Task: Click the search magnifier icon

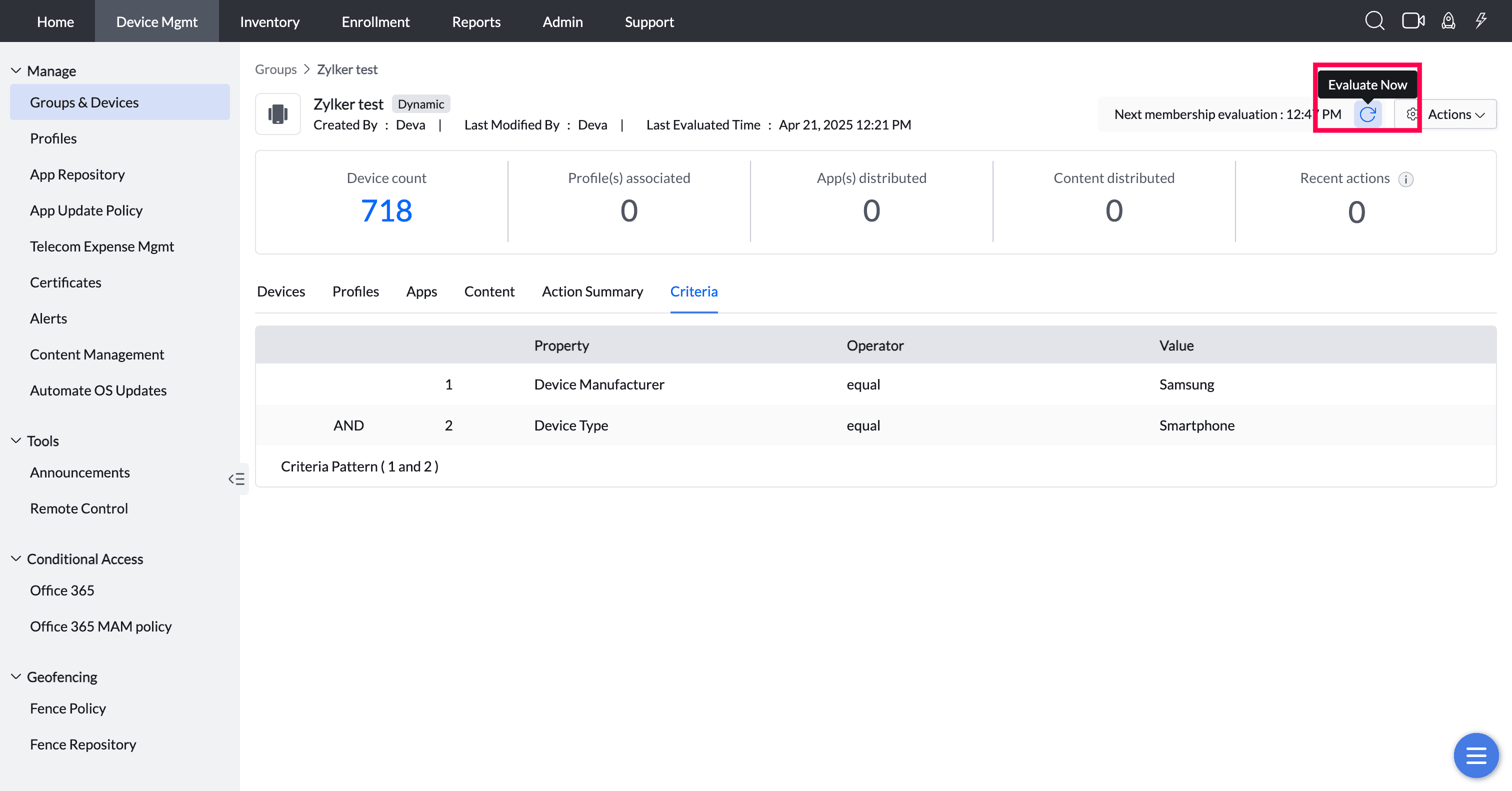Action: pyautogui.click(x=1374, y=21)
